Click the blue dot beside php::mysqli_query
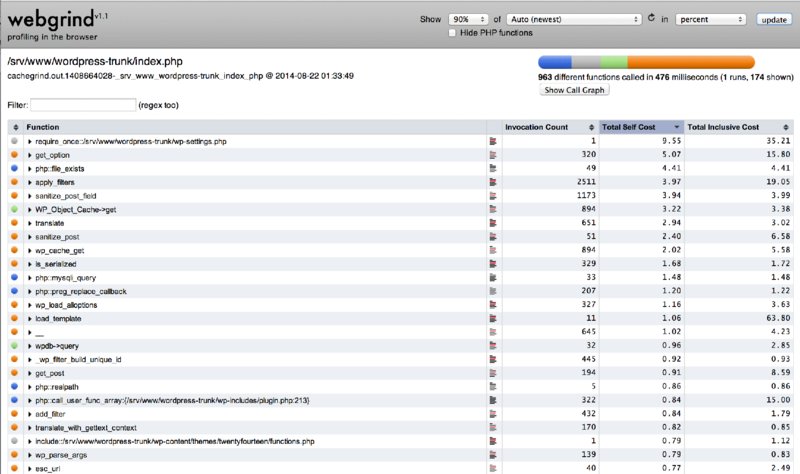The image size is (800, 474). (14, 277)
